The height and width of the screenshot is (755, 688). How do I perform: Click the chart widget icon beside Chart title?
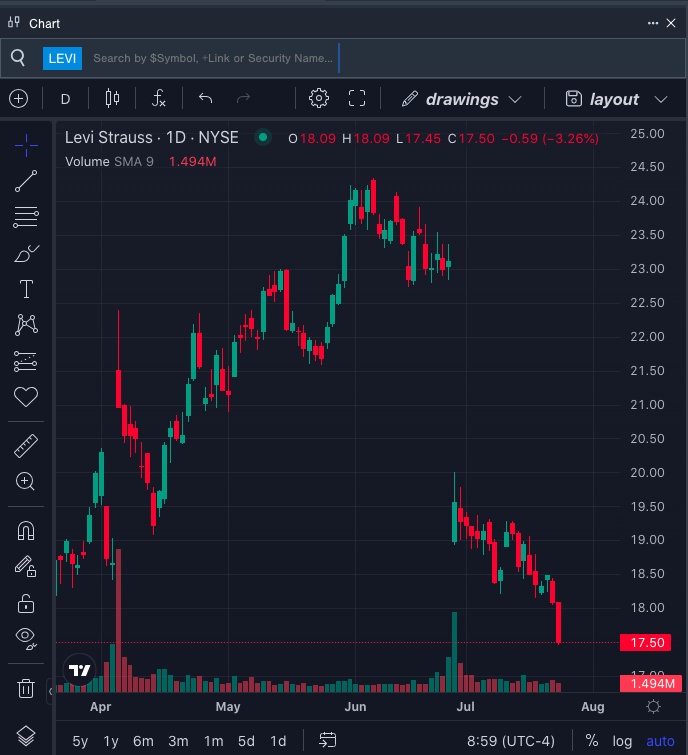click(x=14, y=22)
